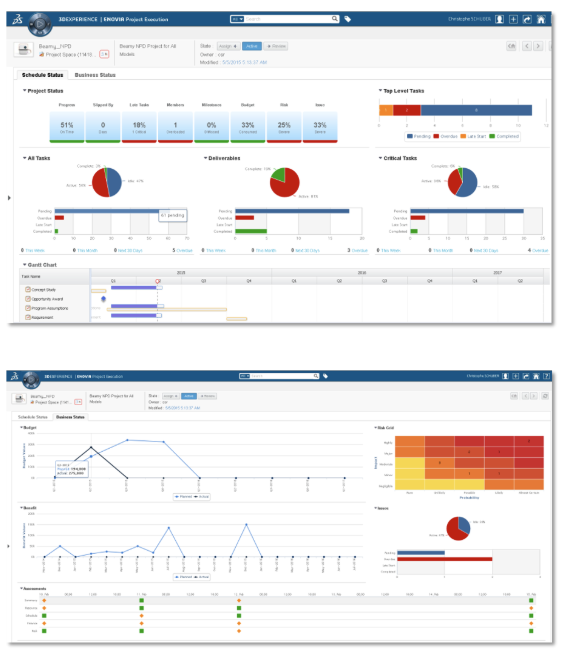The image size is (574, 660).
Task: Click the refresh icon in the lower window toolbar
Action: coord(545,396)
